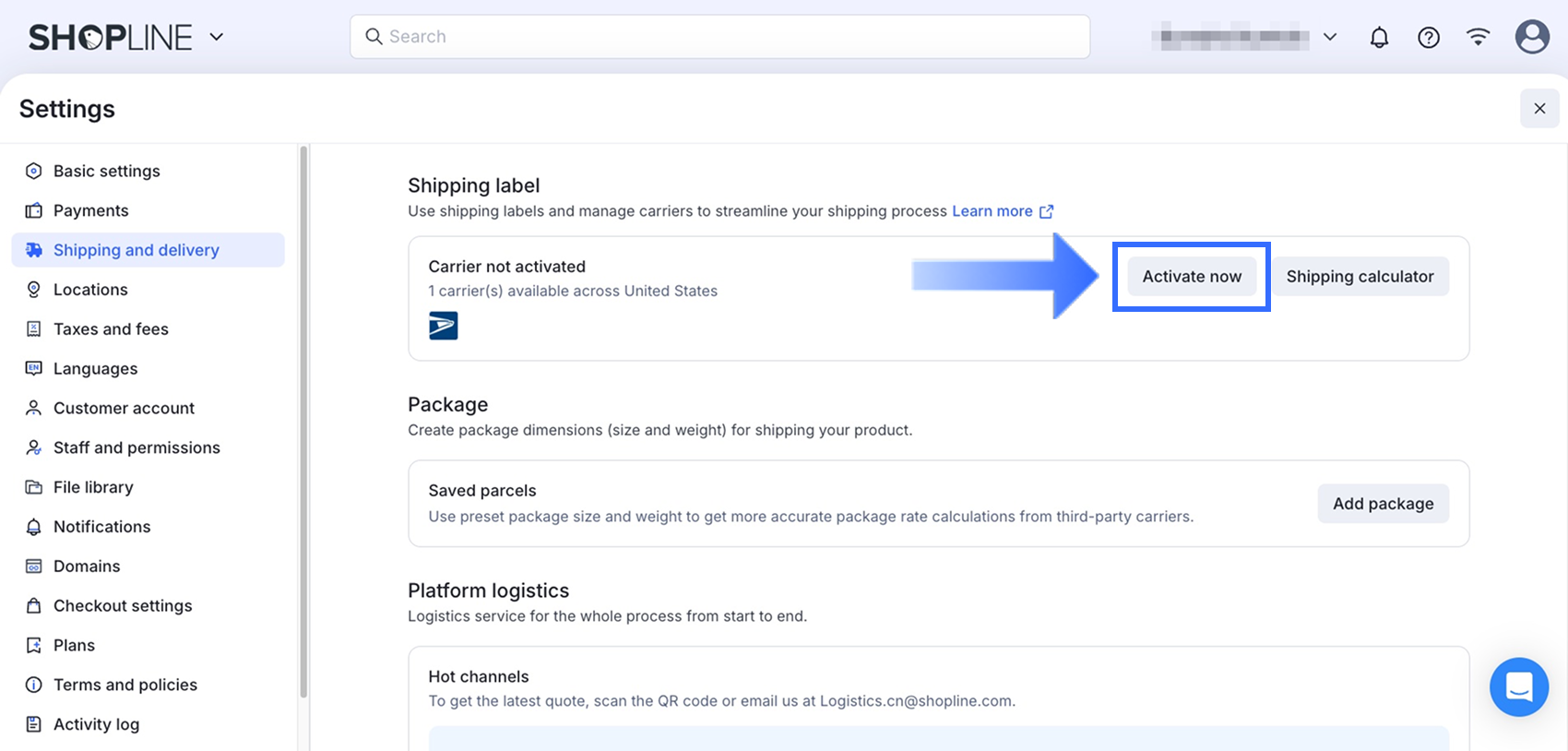Follow the Learn more link
The image size is (1568, 751).
[992, 211]
